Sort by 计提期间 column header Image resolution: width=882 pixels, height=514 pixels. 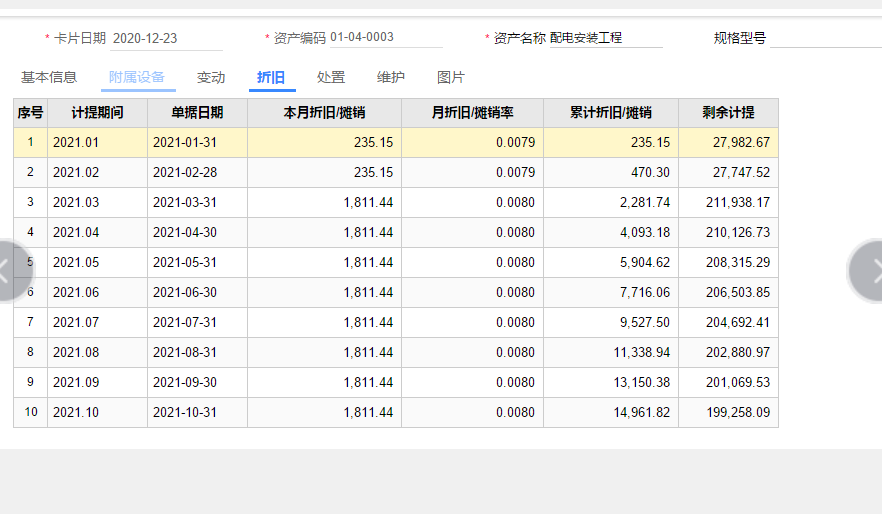coord(97,112)
